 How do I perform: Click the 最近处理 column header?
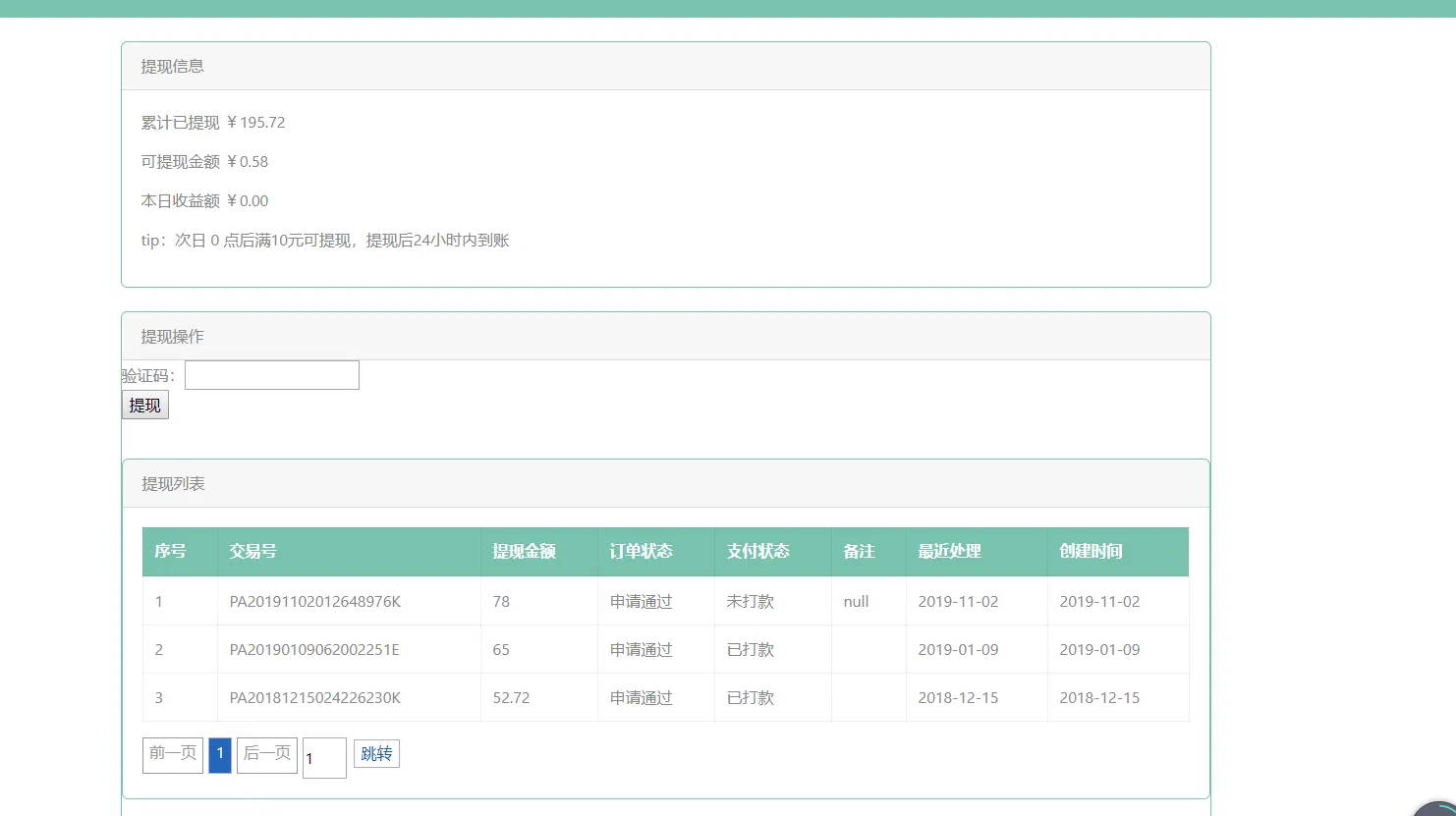[949, 552]
